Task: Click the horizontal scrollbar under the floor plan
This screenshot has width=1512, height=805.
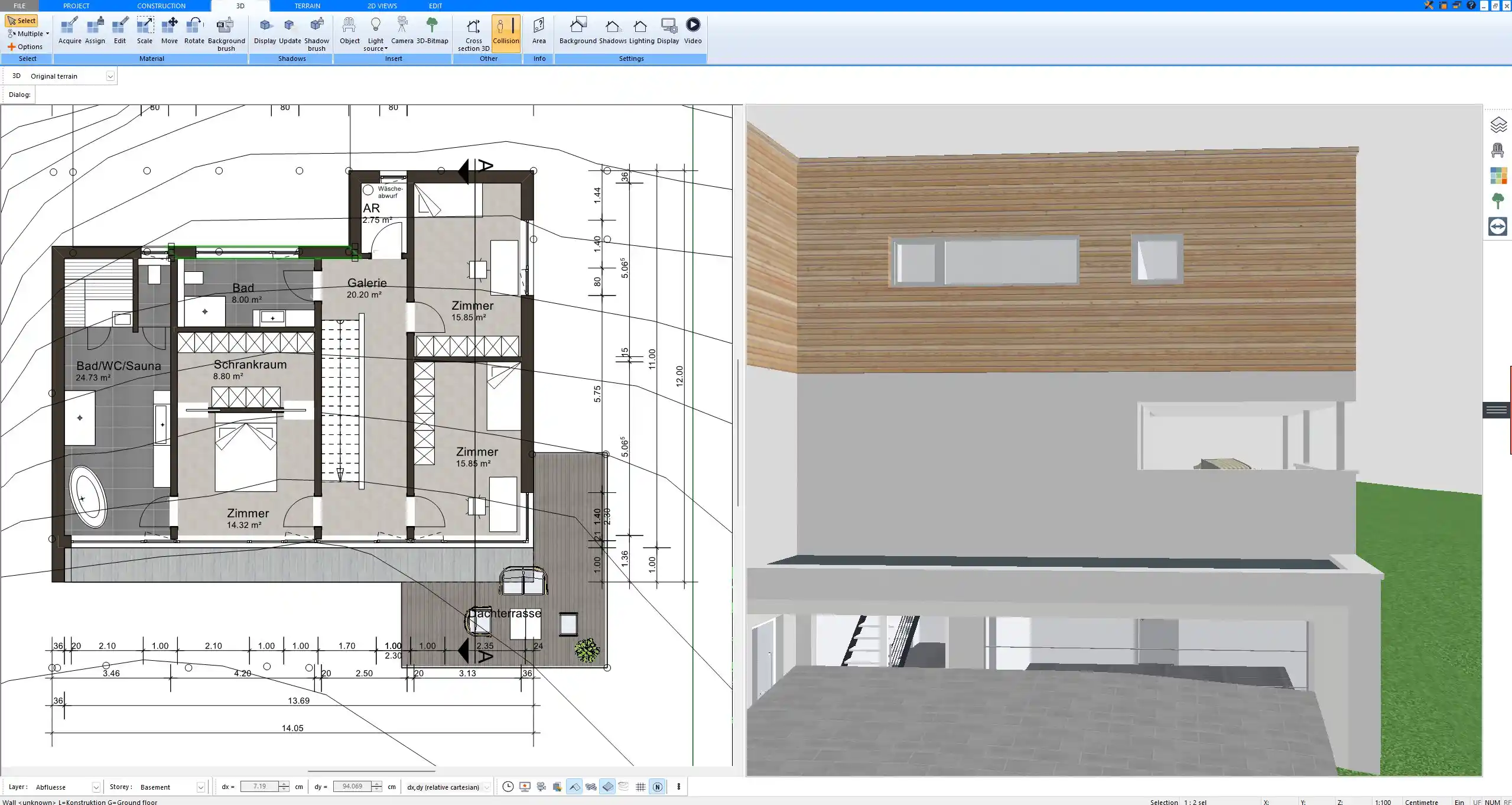Action: pos(371,771)
